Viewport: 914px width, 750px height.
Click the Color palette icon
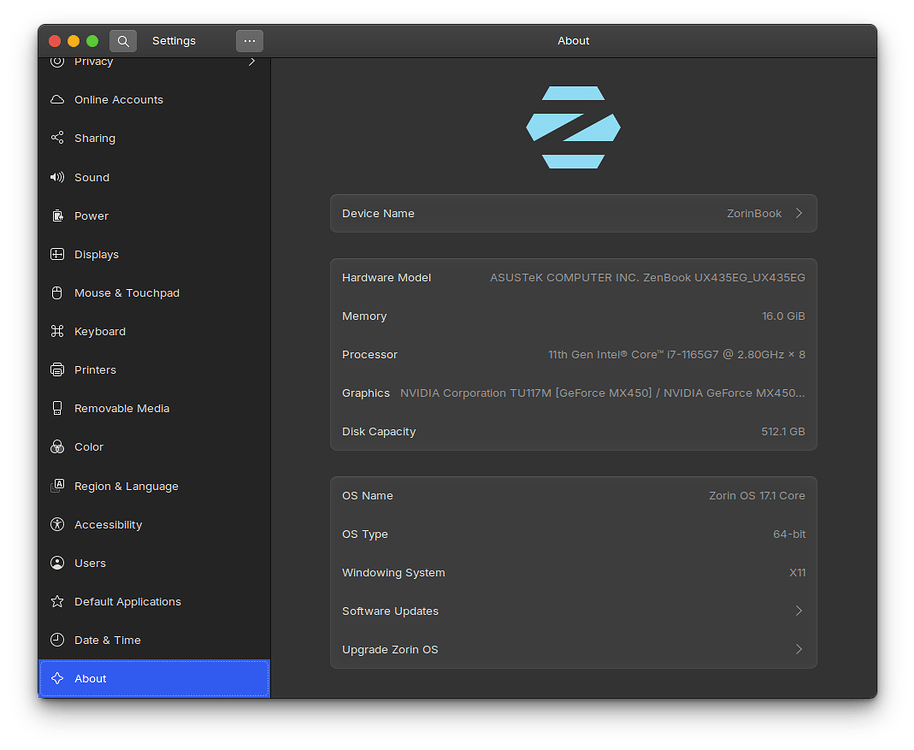point(57,446)
